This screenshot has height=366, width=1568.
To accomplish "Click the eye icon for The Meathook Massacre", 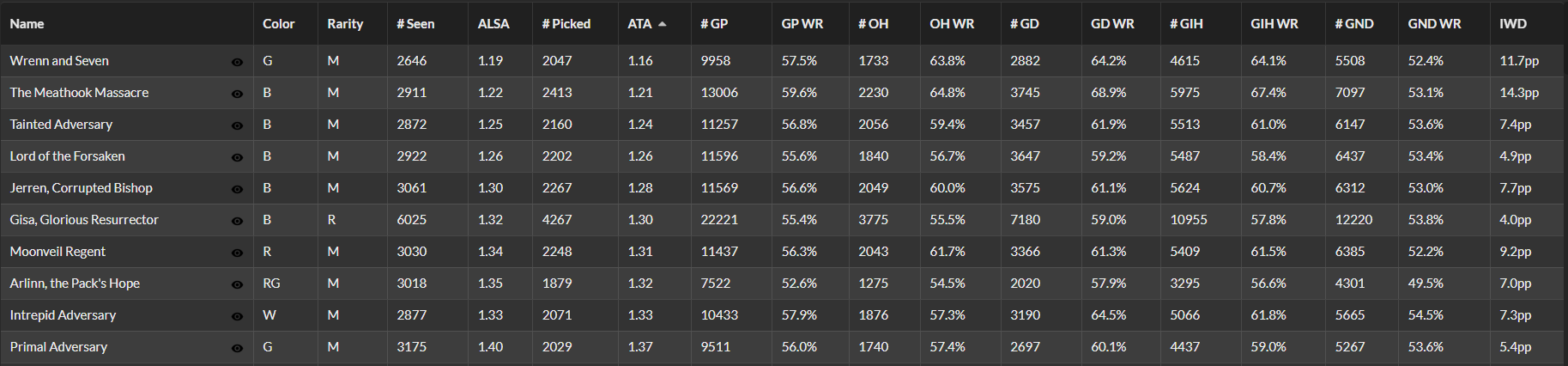I will point(237,94).
